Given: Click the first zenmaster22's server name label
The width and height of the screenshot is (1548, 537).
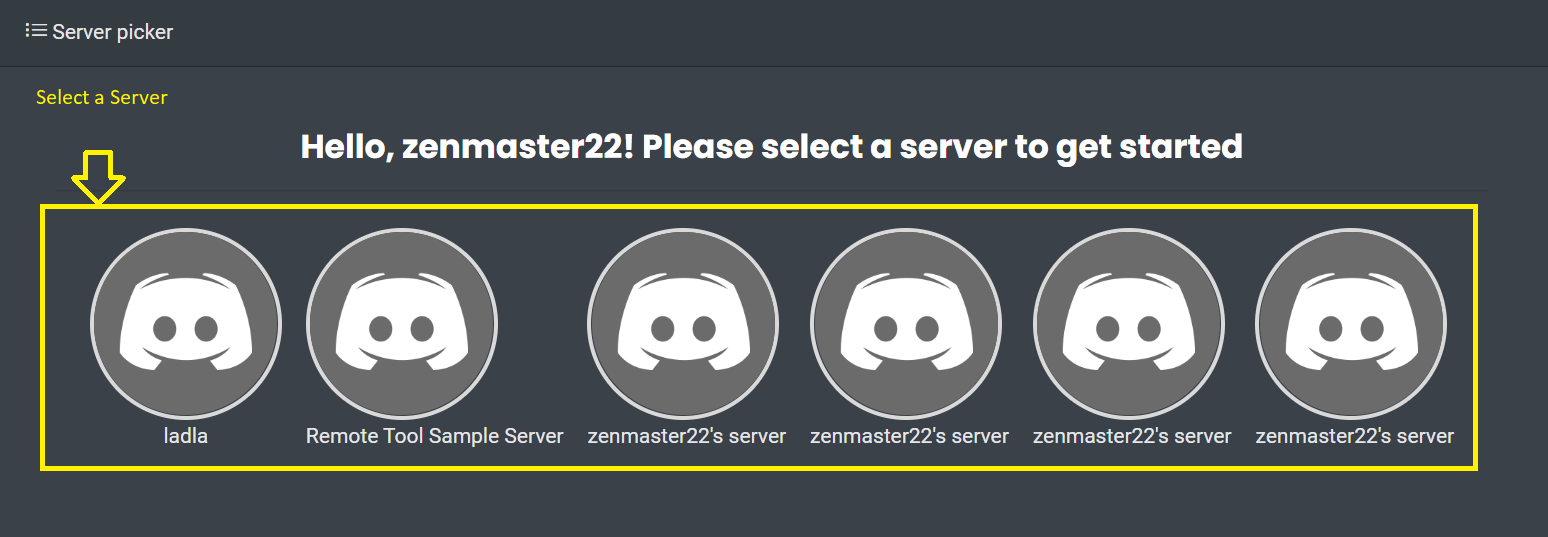Looking at the screenshot, I should point(687,436).
